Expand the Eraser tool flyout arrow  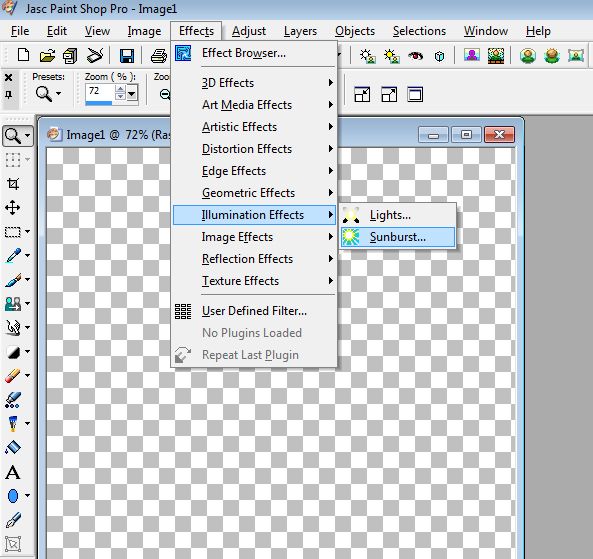pos(27,376)
